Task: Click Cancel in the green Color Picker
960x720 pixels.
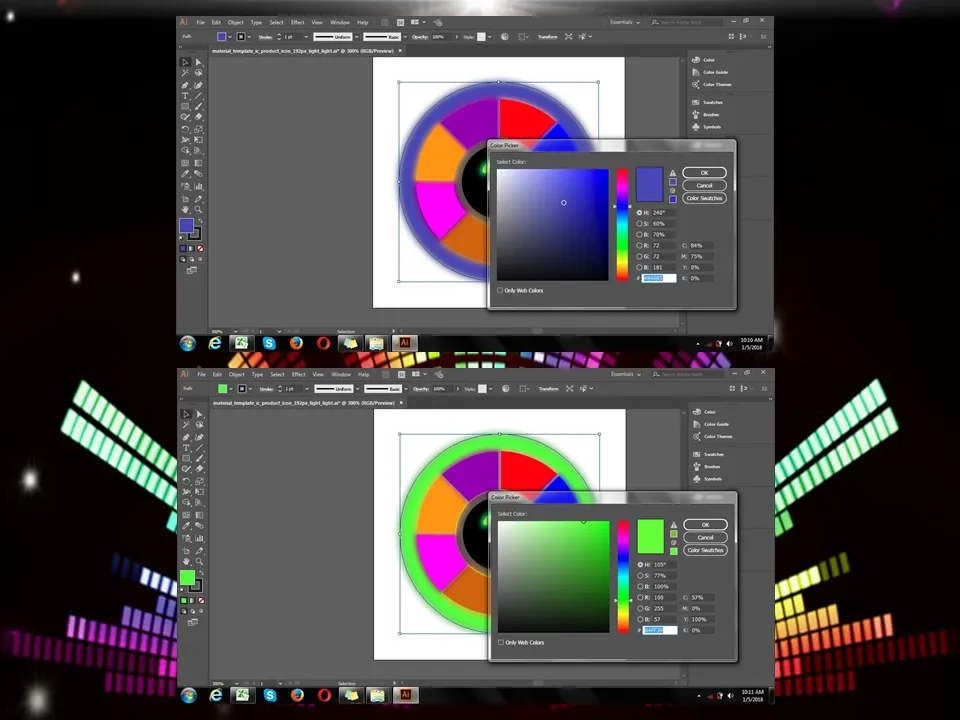Action: point(705,538)
